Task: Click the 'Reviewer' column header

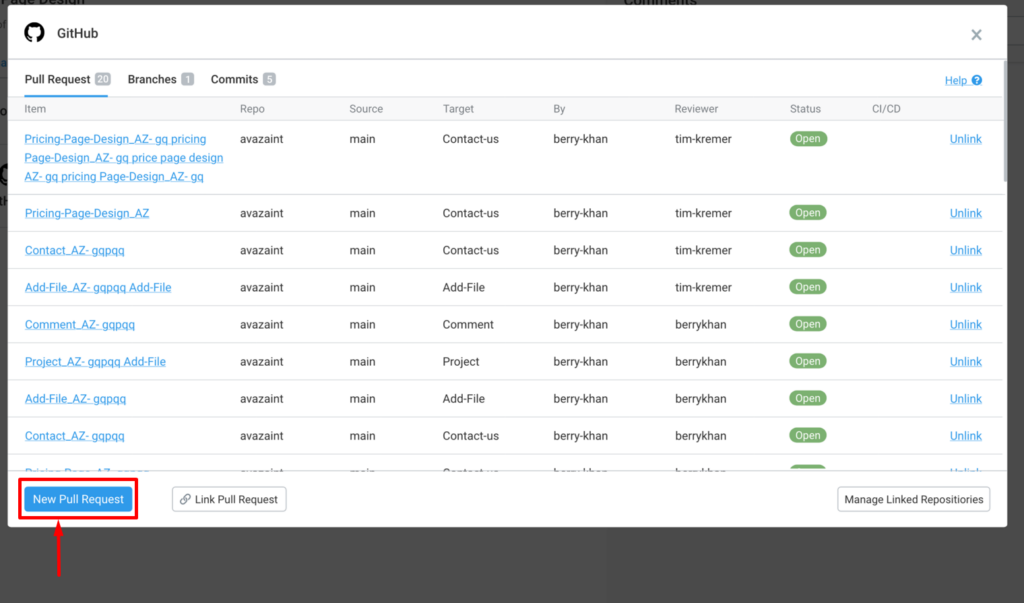Action: click(696, 109)
